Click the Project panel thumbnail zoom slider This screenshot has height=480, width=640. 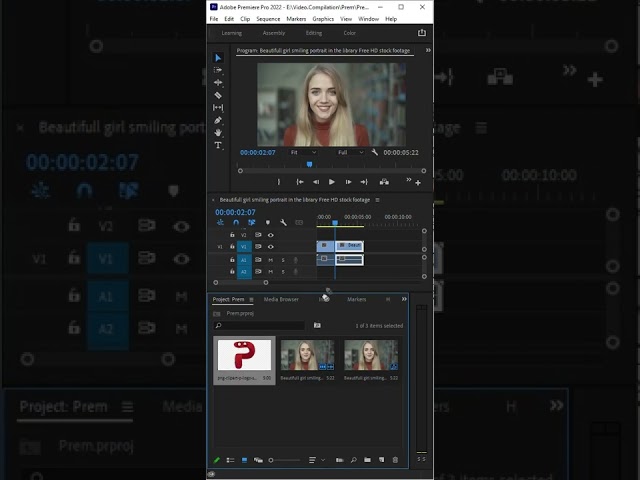click(284, 460)
